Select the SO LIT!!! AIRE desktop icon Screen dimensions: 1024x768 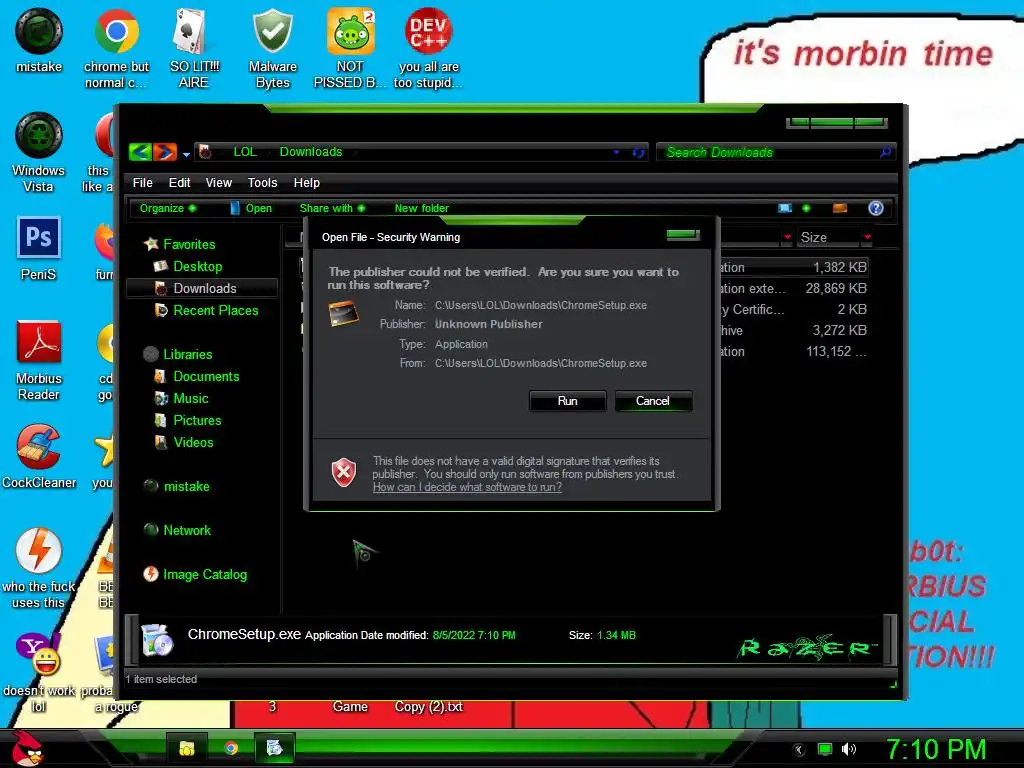194,49
